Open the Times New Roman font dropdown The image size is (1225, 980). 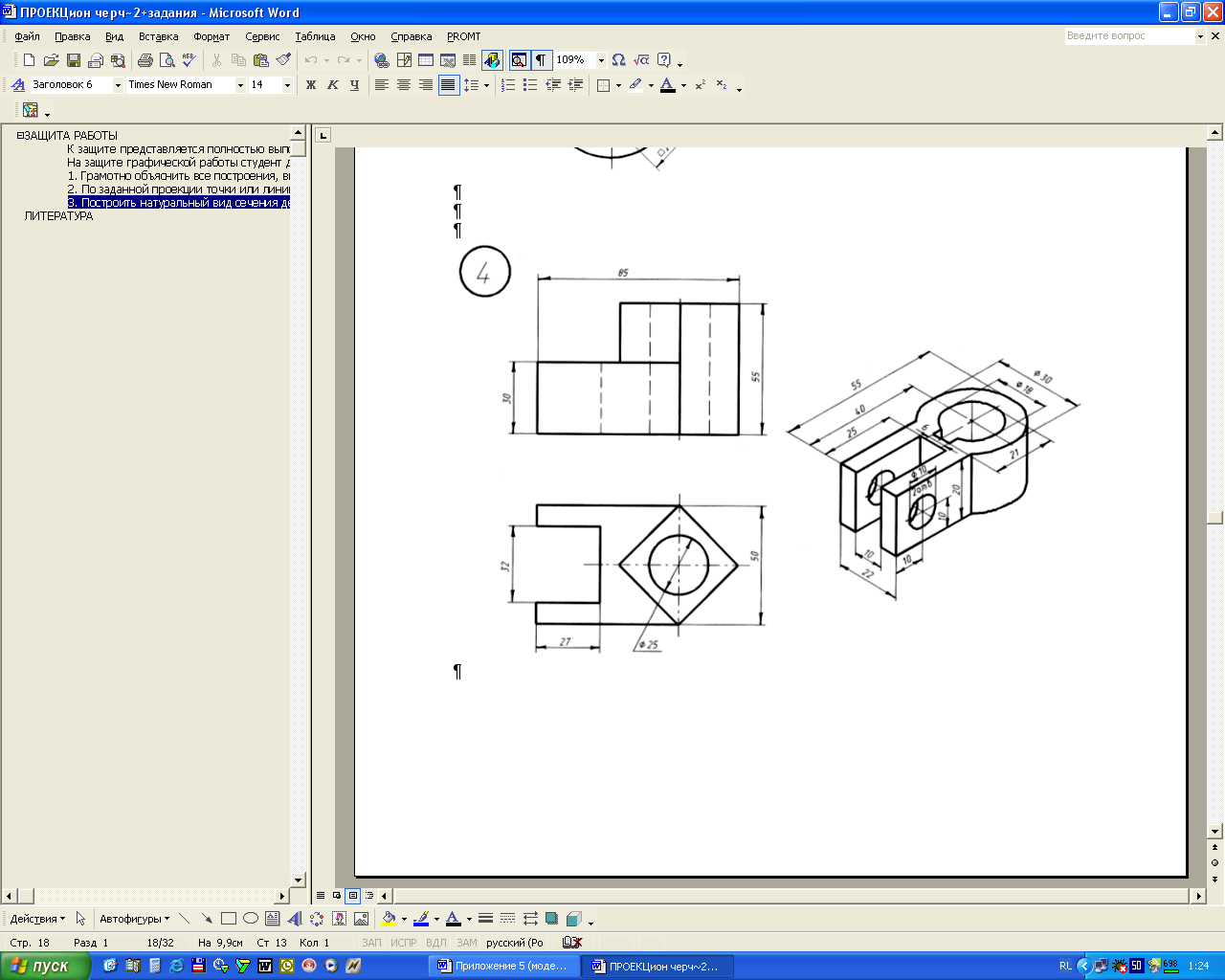tap(240, 85)
